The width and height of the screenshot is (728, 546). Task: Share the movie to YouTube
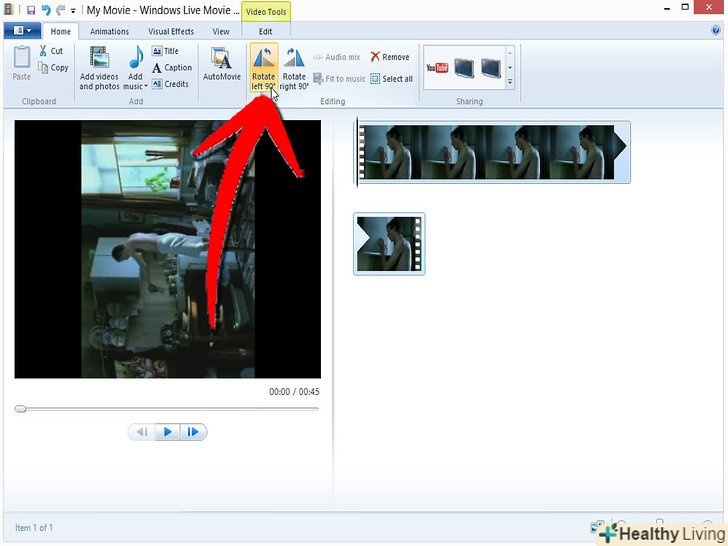(x=437, y=68)
